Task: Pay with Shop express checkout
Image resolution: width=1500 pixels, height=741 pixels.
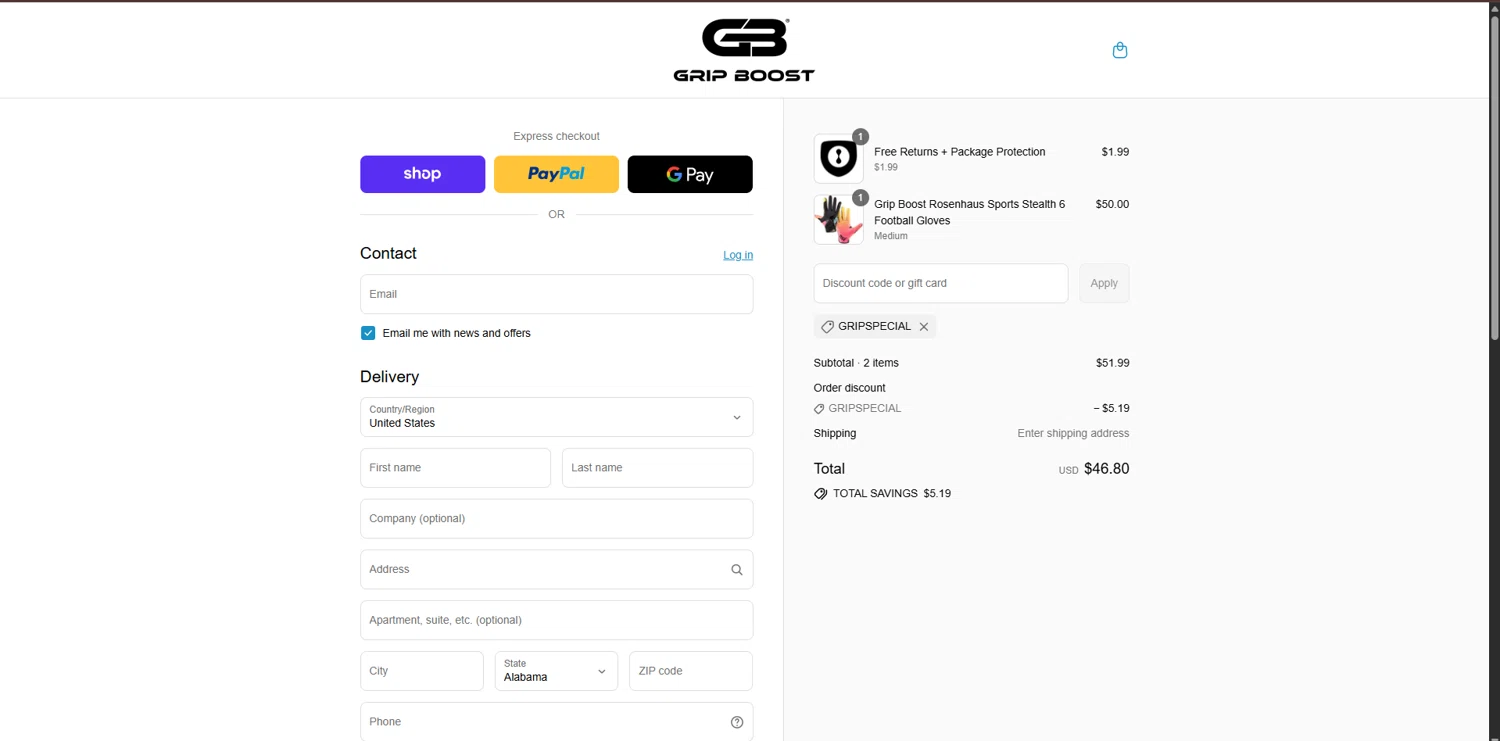Action: tap(423, 174)
